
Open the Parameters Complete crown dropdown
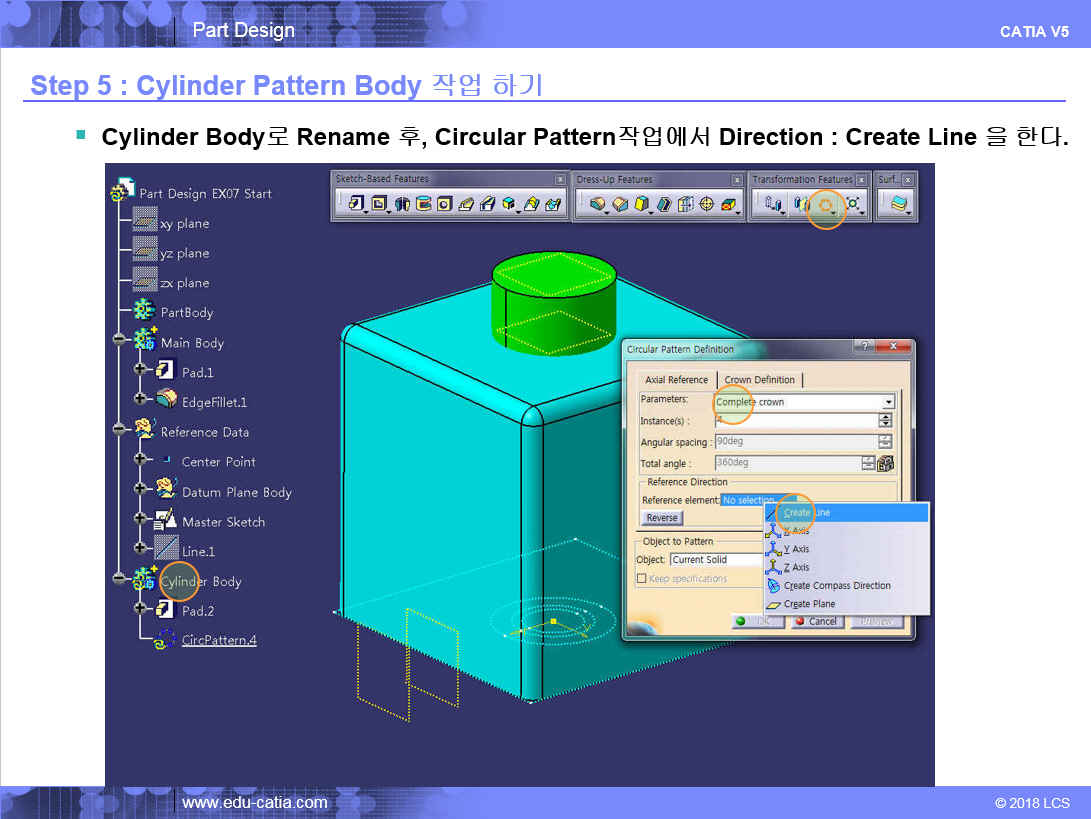coord(888,402)
